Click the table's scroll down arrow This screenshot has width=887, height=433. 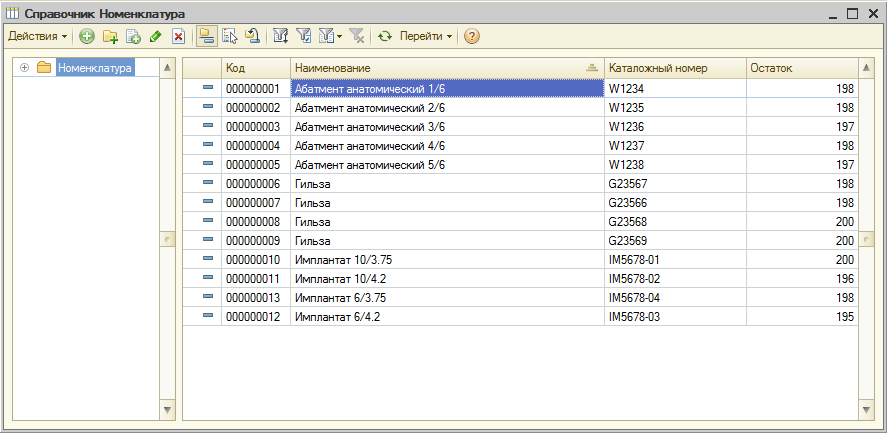coord(866,410)
